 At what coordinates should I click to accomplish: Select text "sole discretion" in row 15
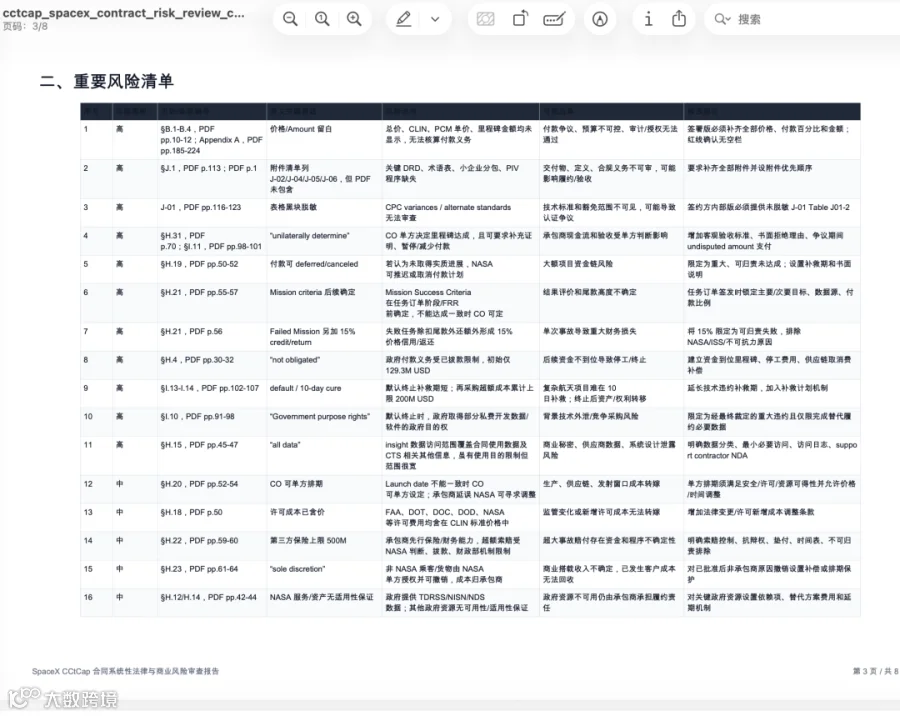(297, 568)
